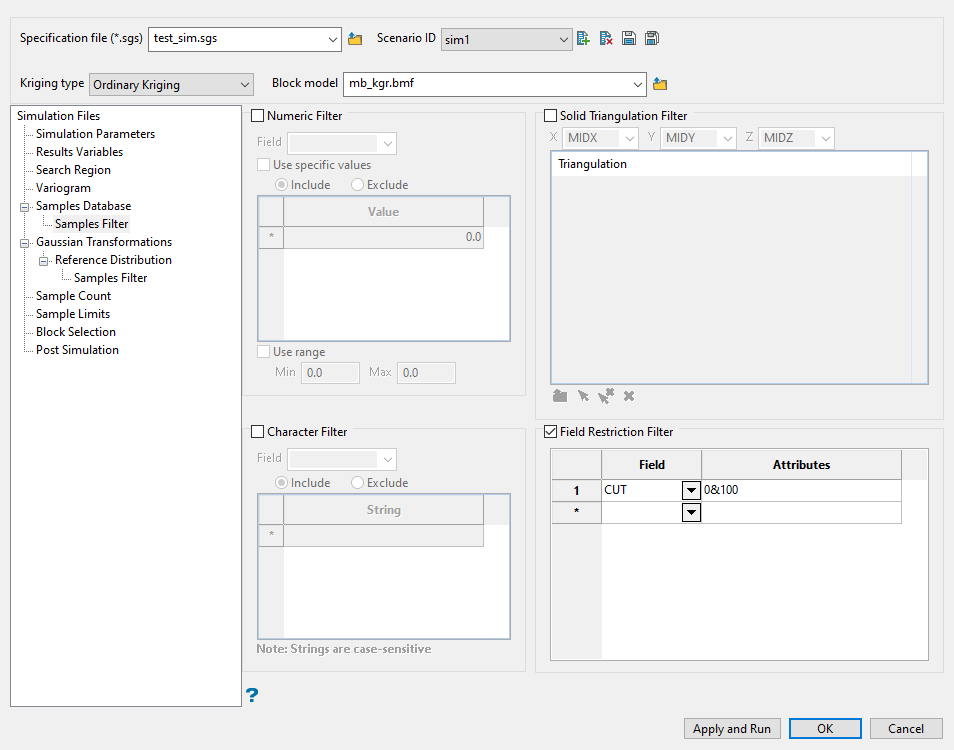Browse for block model using folder icon

(660, 84)
